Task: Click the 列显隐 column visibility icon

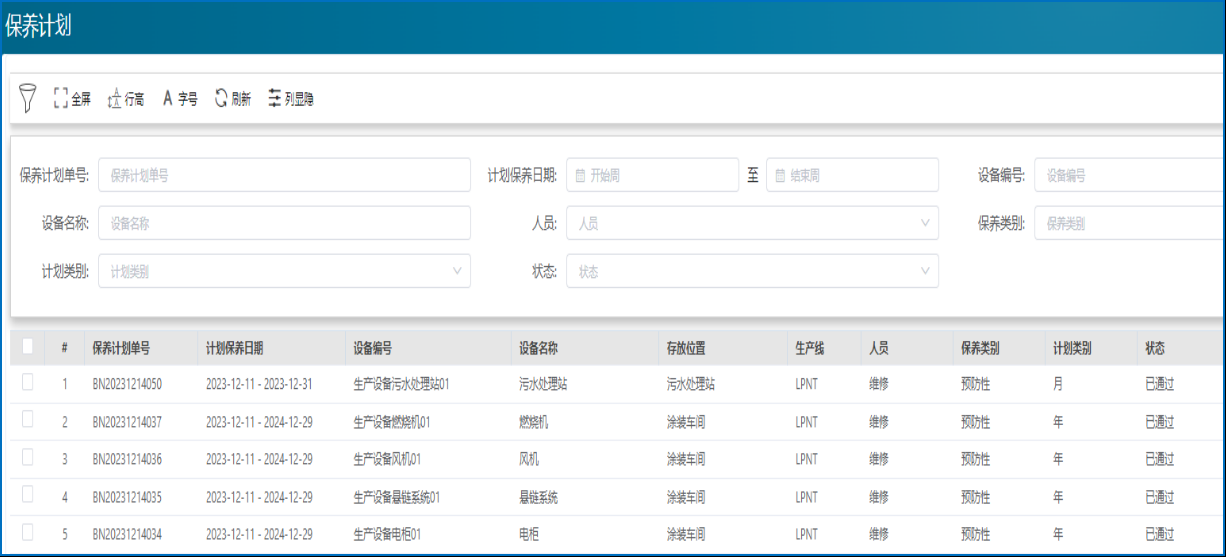Action: click(275, 99)
